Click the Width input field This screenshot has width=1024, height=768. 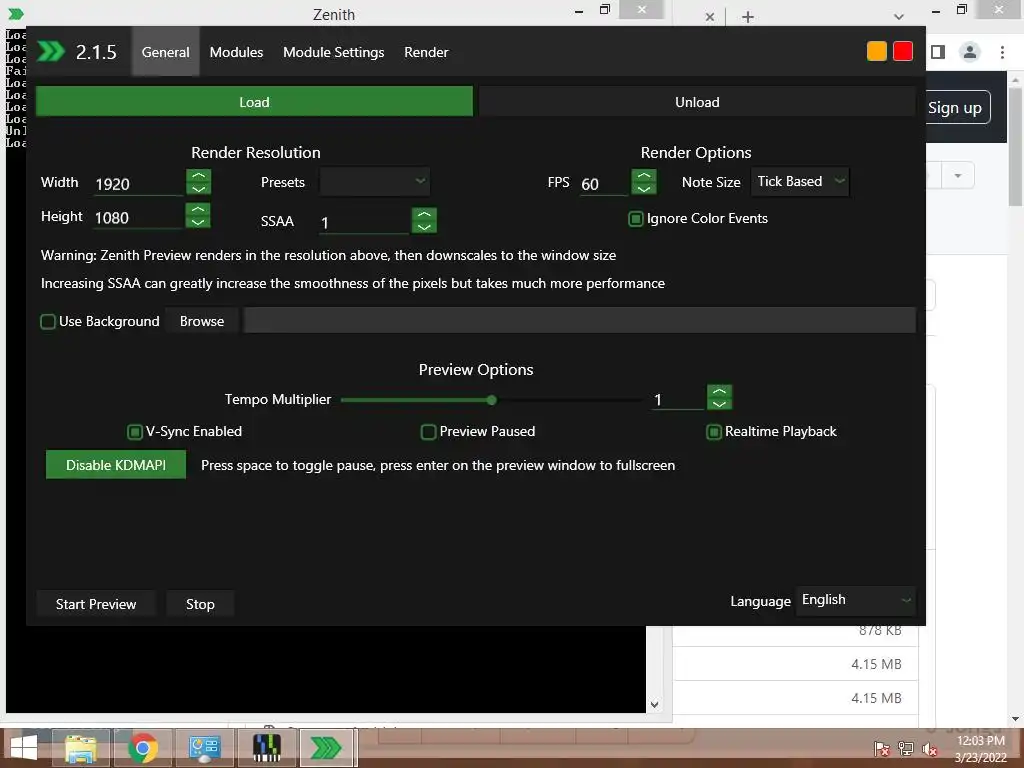[x=138, y=184]
